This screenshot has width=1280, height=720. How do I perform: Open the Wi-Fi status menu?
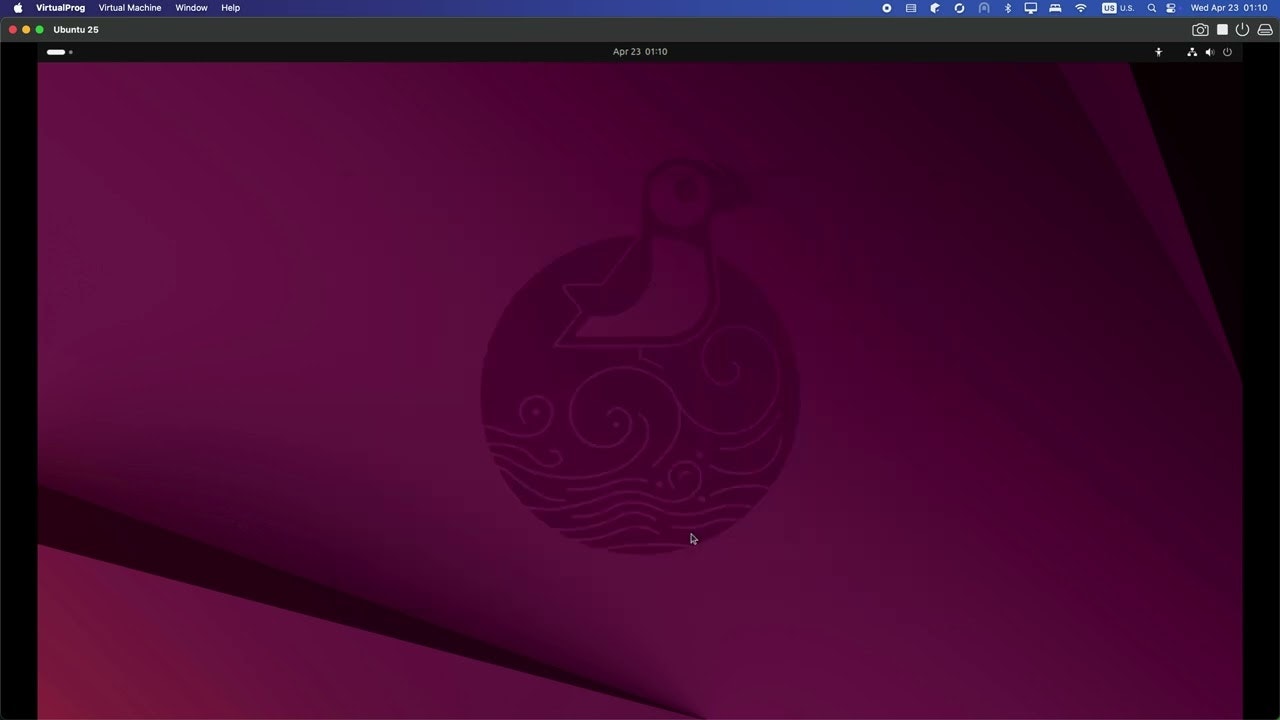tap(1080, 8)
